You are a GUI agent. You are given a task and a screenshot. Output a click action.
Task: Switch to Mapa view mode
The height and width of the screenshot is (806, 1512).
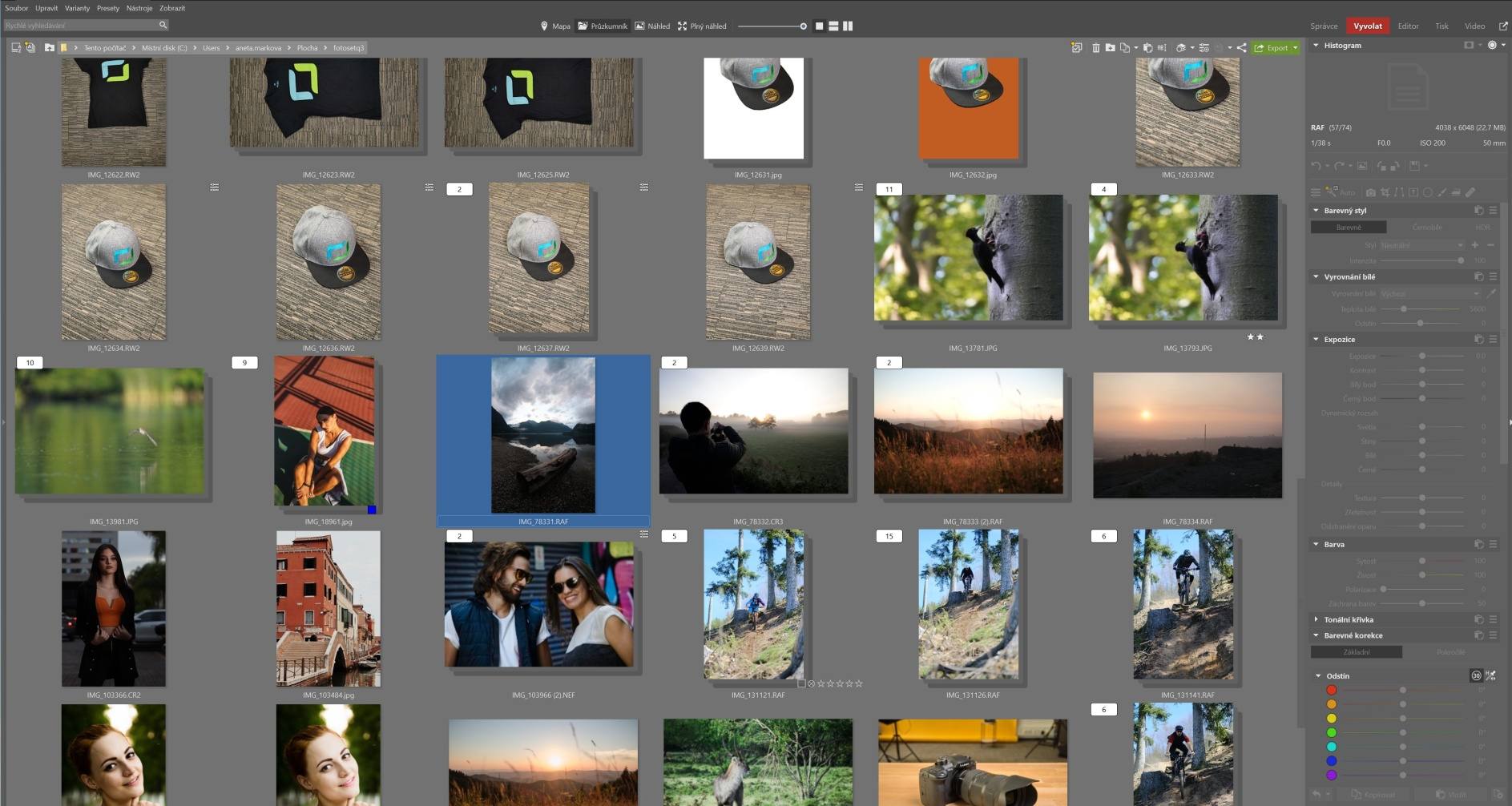[554, 26]
